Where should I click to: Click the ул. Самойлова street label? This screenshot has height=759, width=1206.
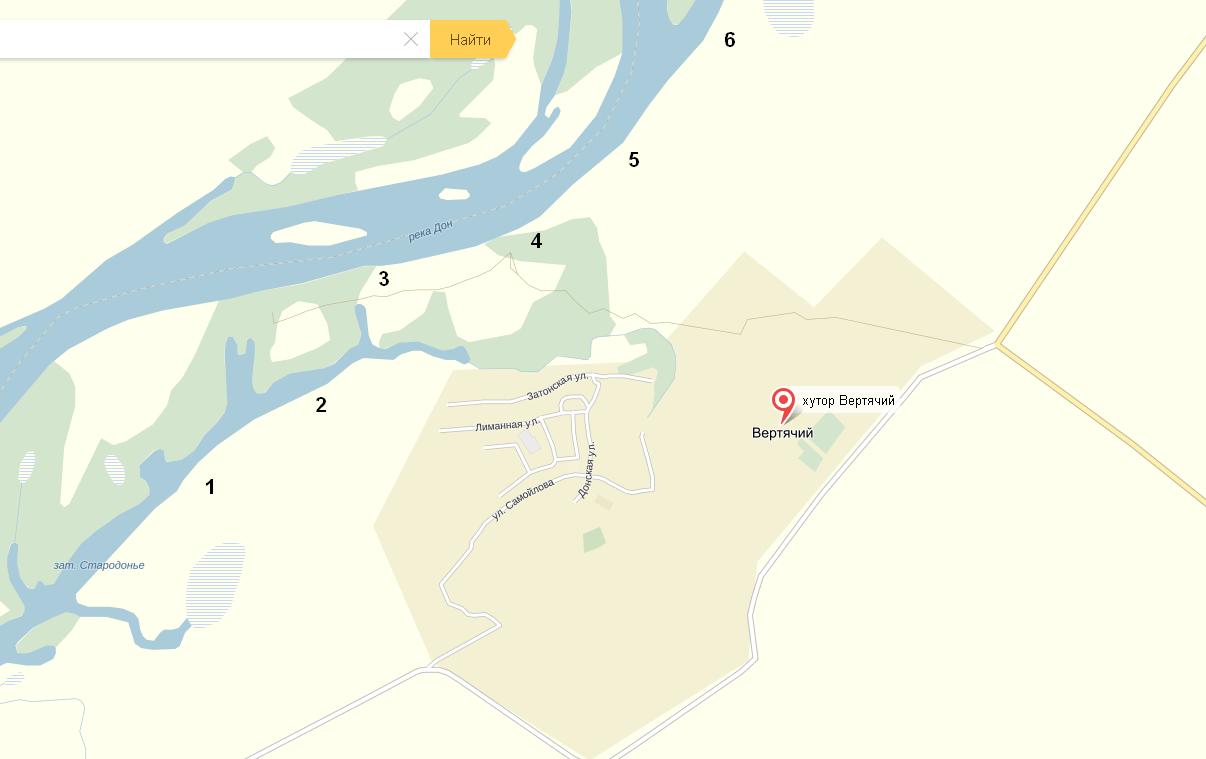[523, 500]
